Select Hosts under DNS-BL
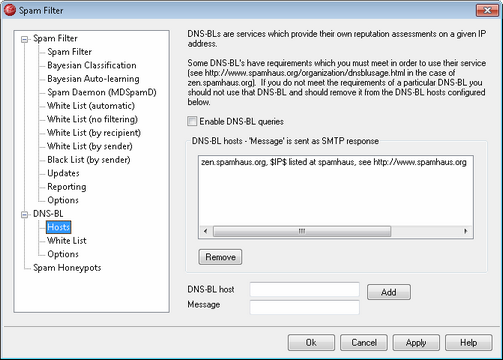Viewport: 503px width, 360px height. (x=59, y=227)
